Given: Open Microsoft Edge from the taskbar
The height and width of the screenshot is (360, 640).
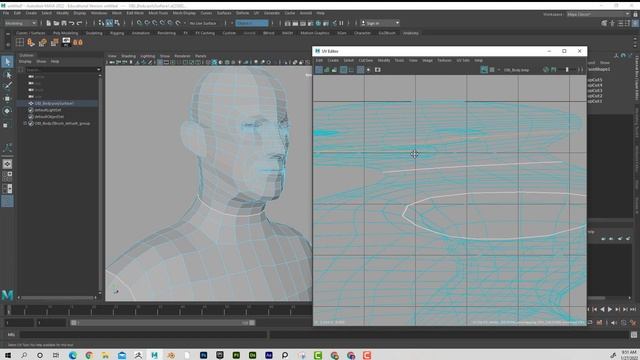Looking at the screenshot, I should tap(73, 355).
